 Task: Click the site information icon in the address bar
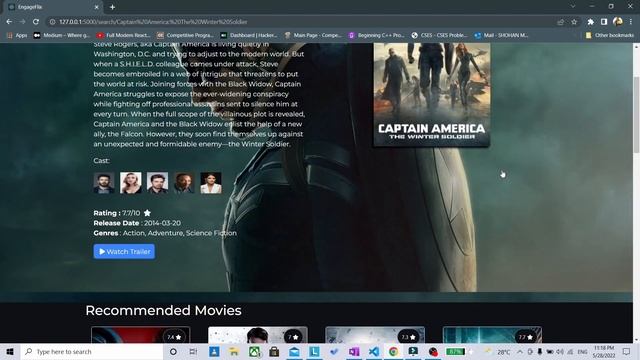52,22
